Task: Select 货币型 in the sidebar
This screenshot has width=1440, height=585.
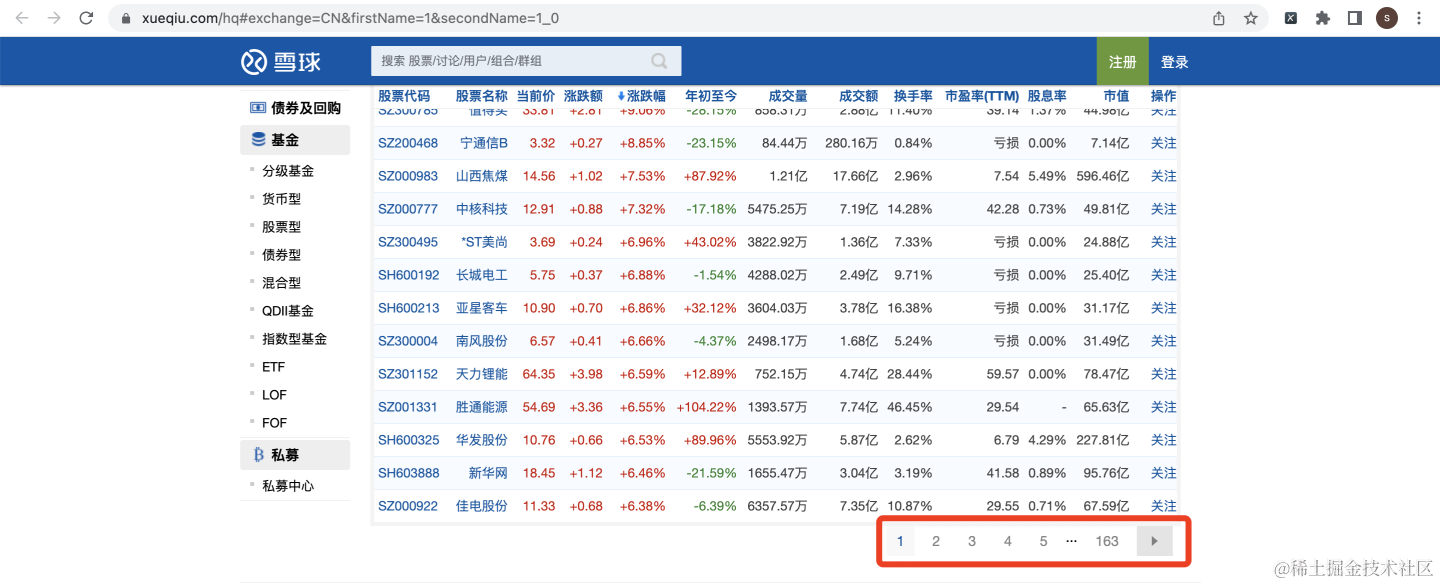Action: point(281,199)
